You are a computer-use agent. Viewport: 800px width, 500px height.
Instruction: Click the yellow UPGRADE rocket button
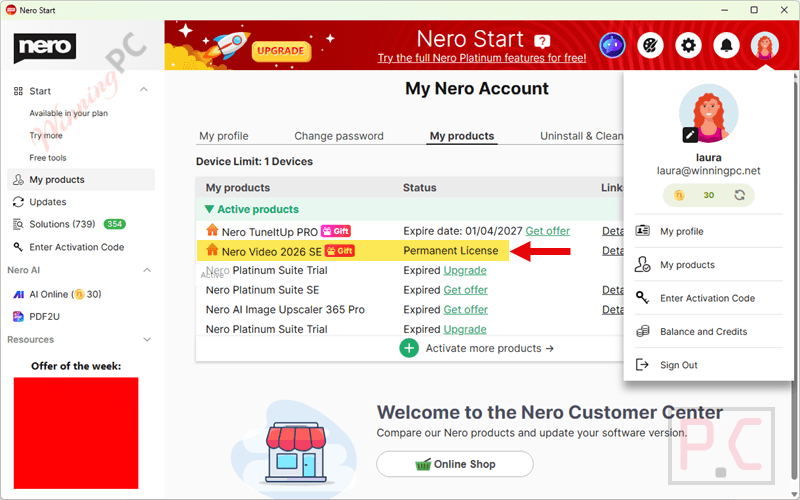(281, 51)
